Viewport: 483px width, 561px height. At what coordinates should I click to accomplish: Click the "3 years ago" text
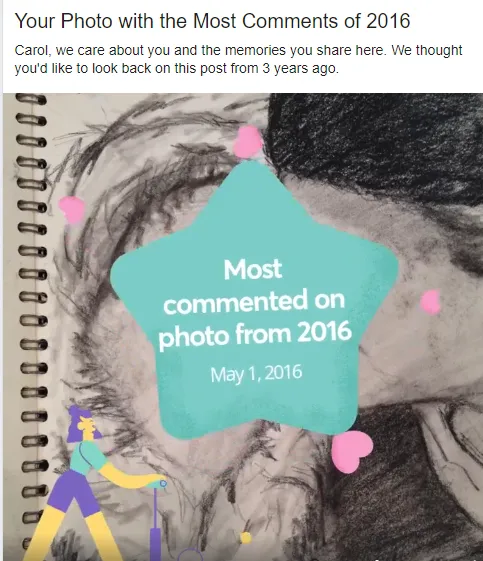coord(300,68)
